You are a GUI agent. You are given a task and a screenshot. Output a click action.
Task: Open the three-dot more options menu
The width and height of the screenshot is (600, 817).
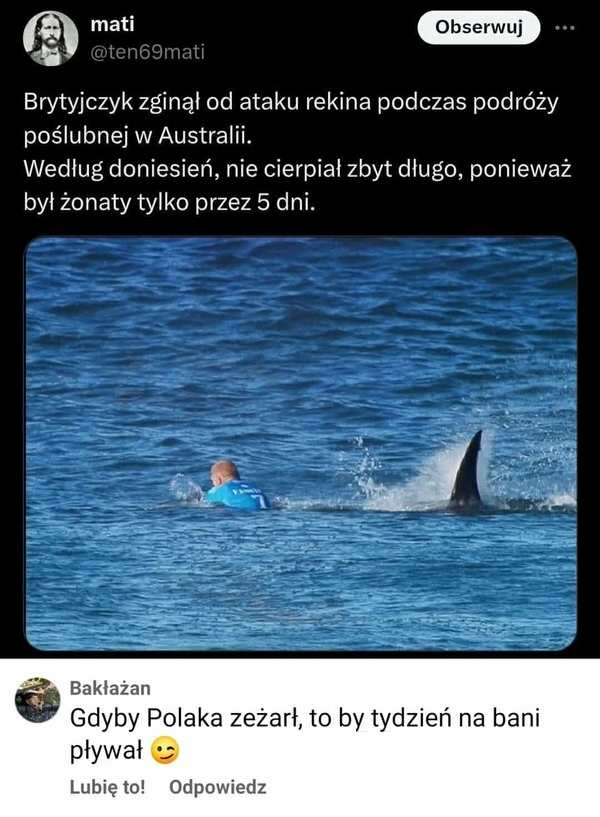click(x=565, y=28)
